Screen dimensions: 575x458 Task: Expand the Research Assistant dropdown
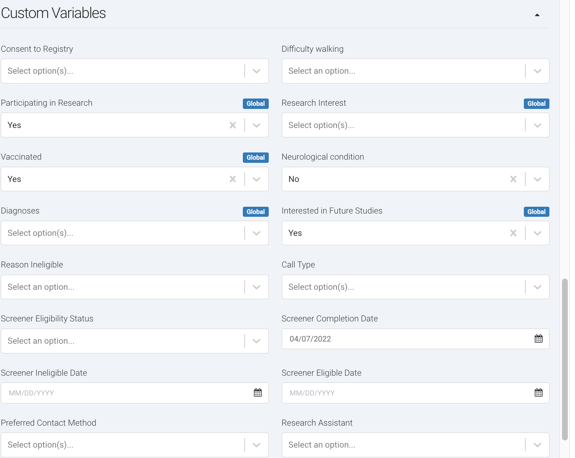click(x=537, y=445)
